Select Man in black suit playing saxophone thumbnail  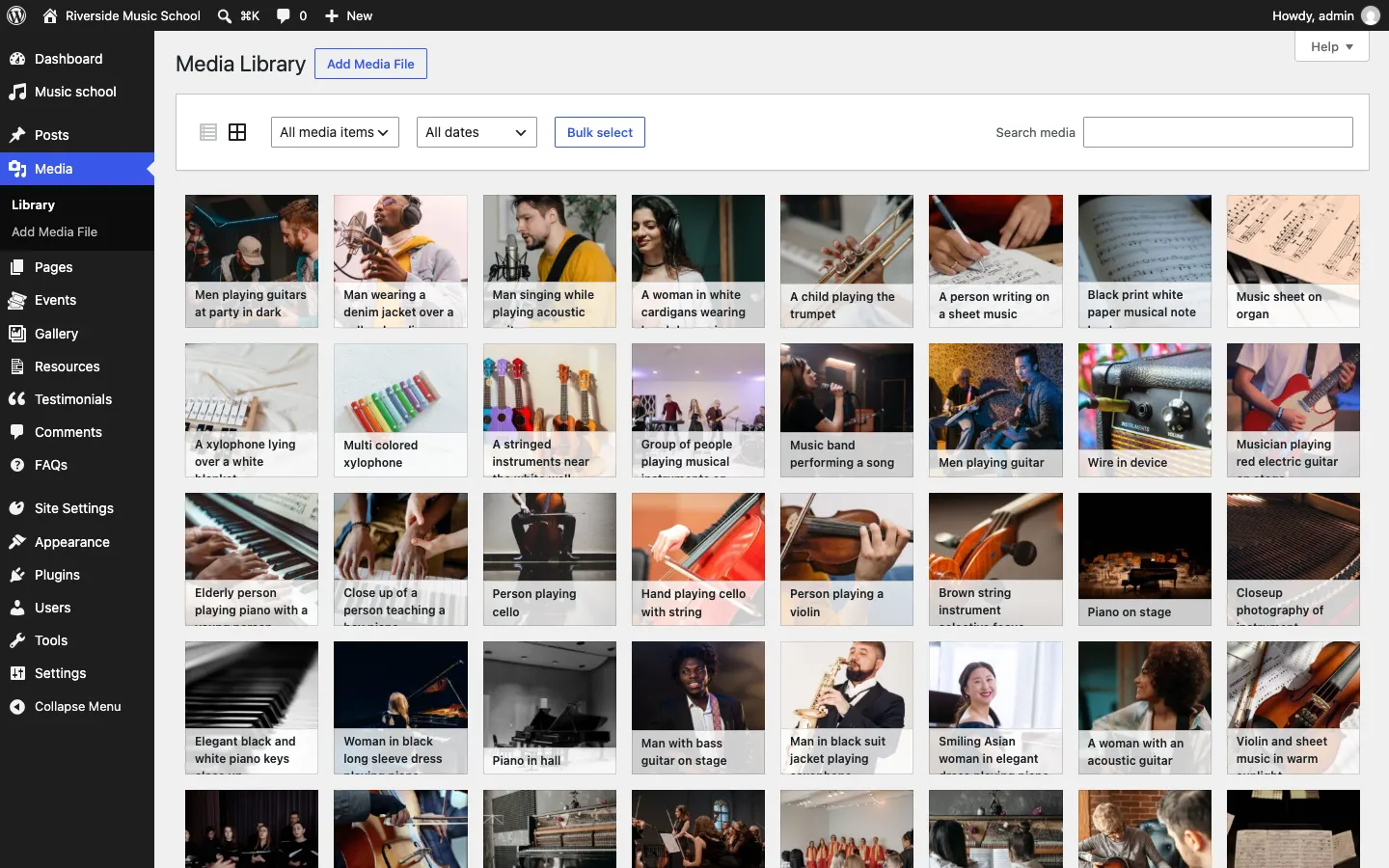tap(847, 708)
